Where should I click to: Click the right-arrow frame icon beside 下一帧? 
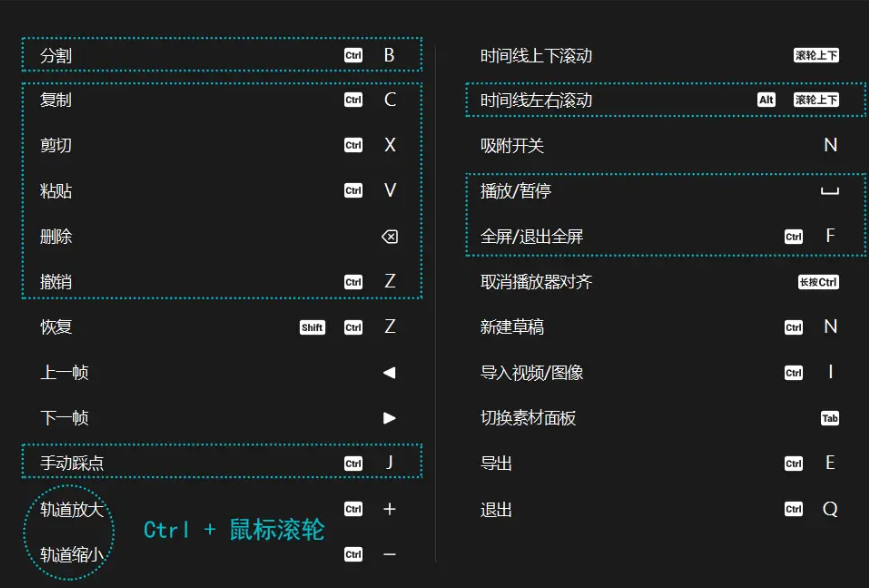tap(389, 418)
